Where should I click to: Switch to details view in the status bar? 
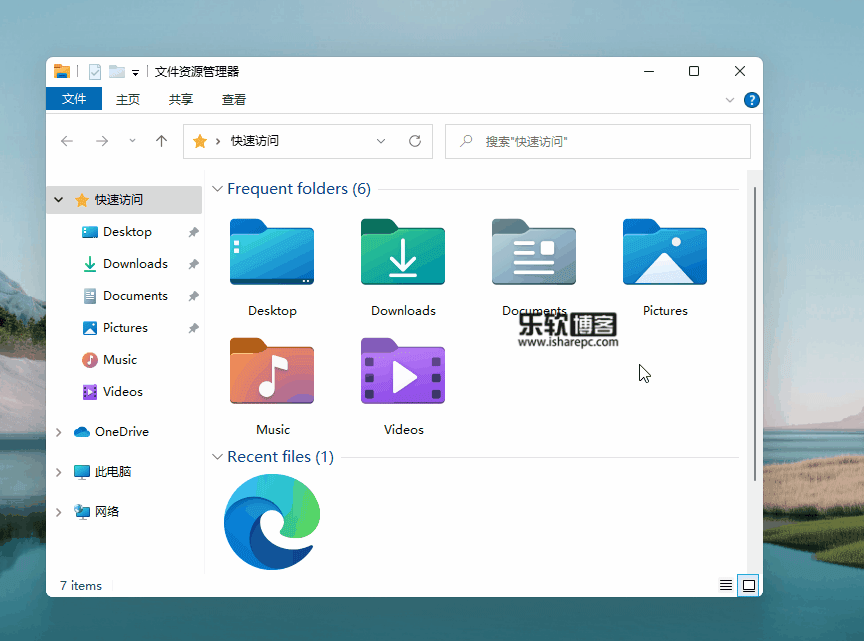click(x=726, y=585)
